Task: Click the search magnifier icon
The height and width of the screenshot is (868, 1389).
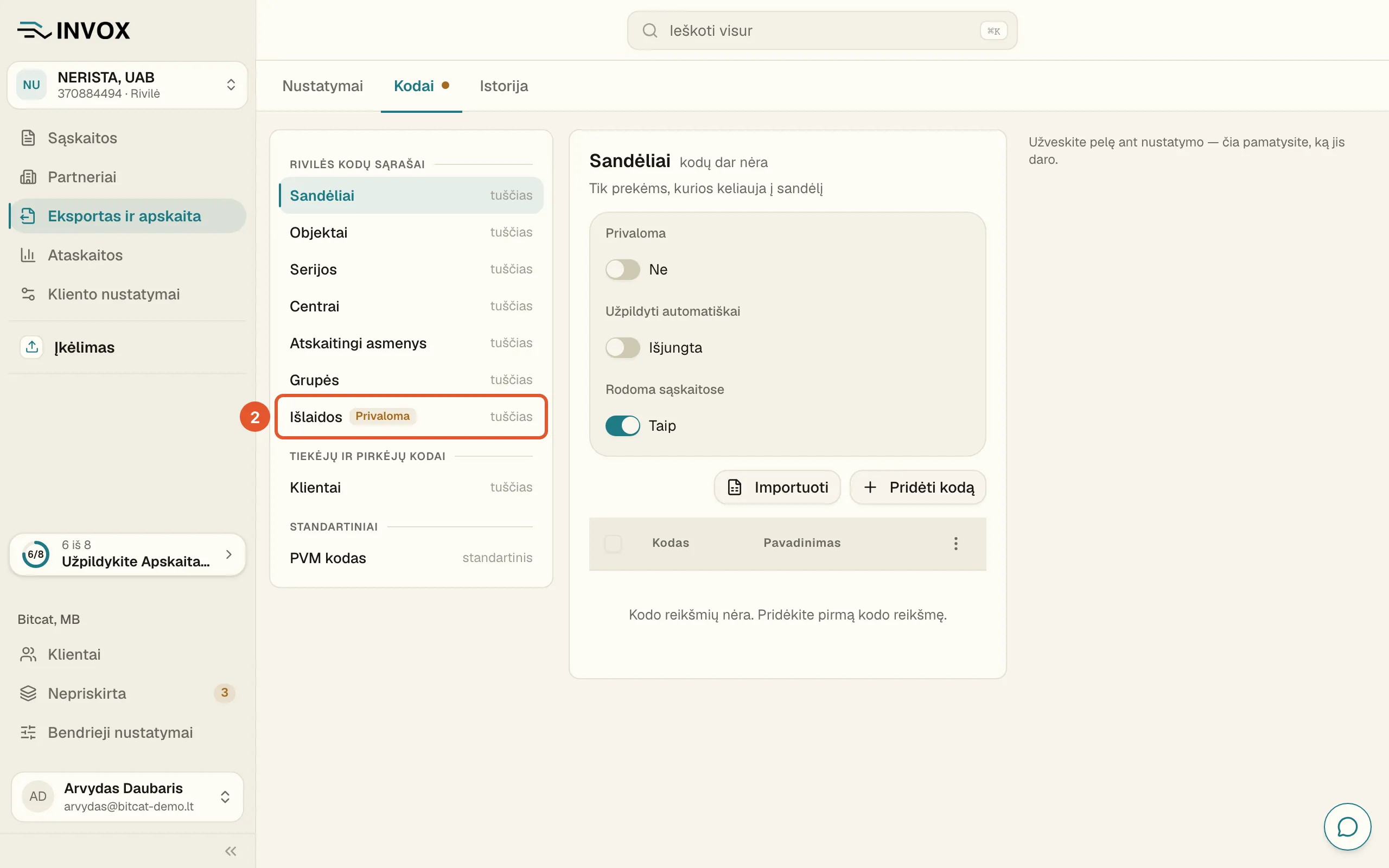Action: coord(649,30)
